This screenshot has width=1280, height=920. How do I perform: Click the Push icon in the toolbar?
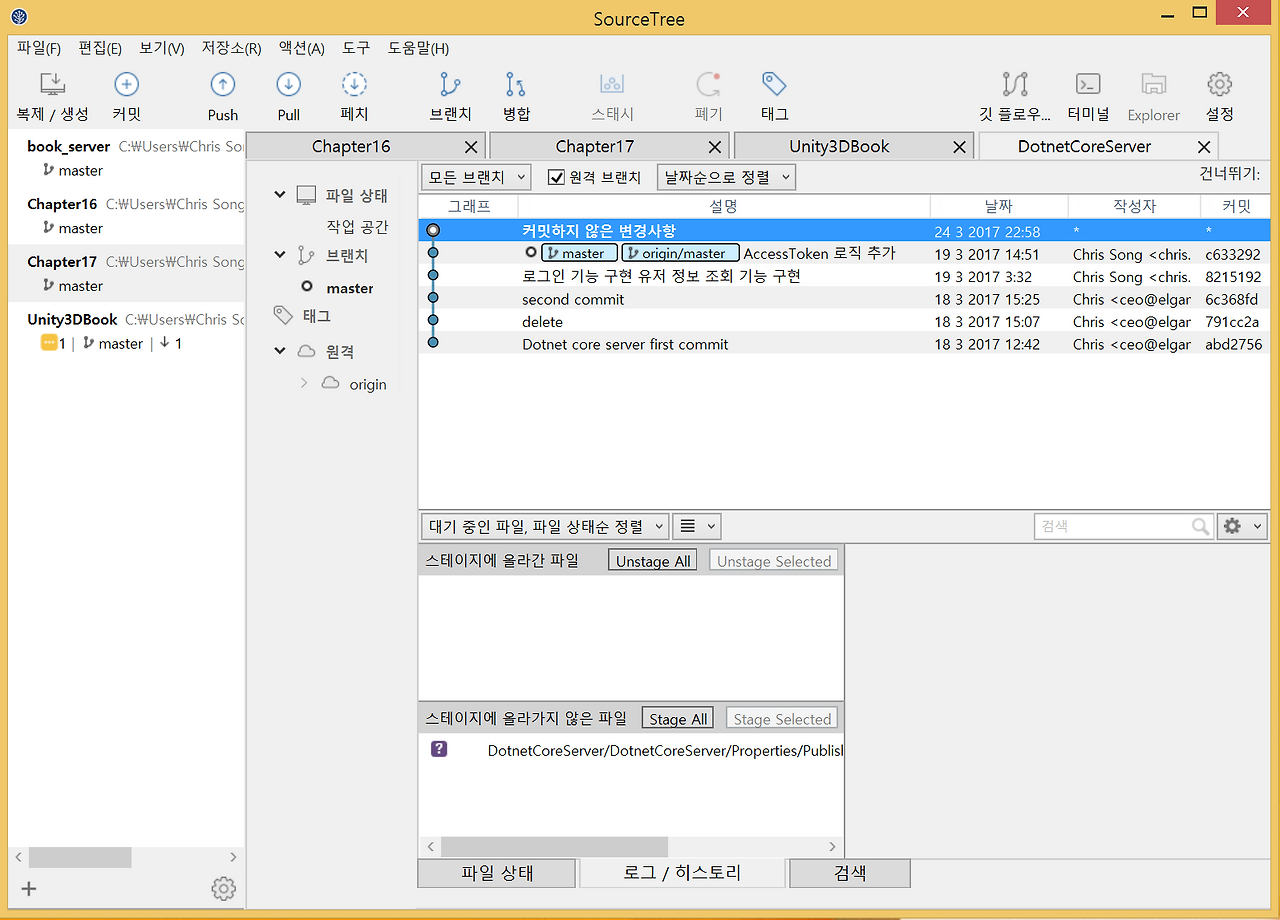[222, 95]
